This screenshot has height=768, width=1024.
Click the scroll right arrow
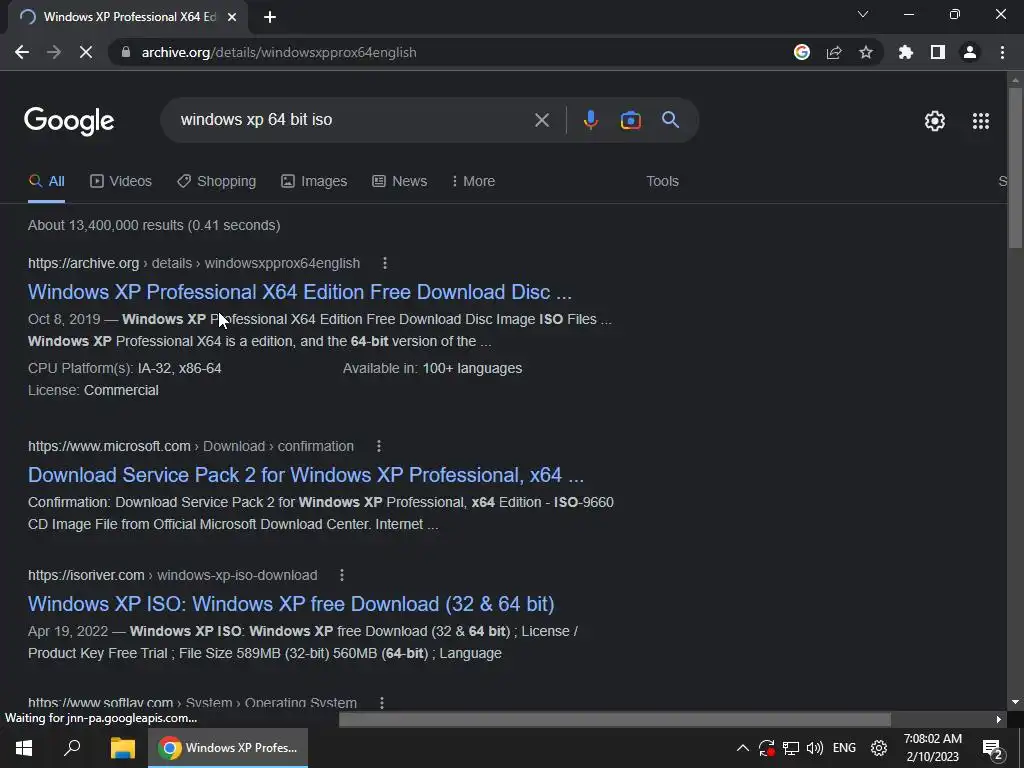[999, 719]
